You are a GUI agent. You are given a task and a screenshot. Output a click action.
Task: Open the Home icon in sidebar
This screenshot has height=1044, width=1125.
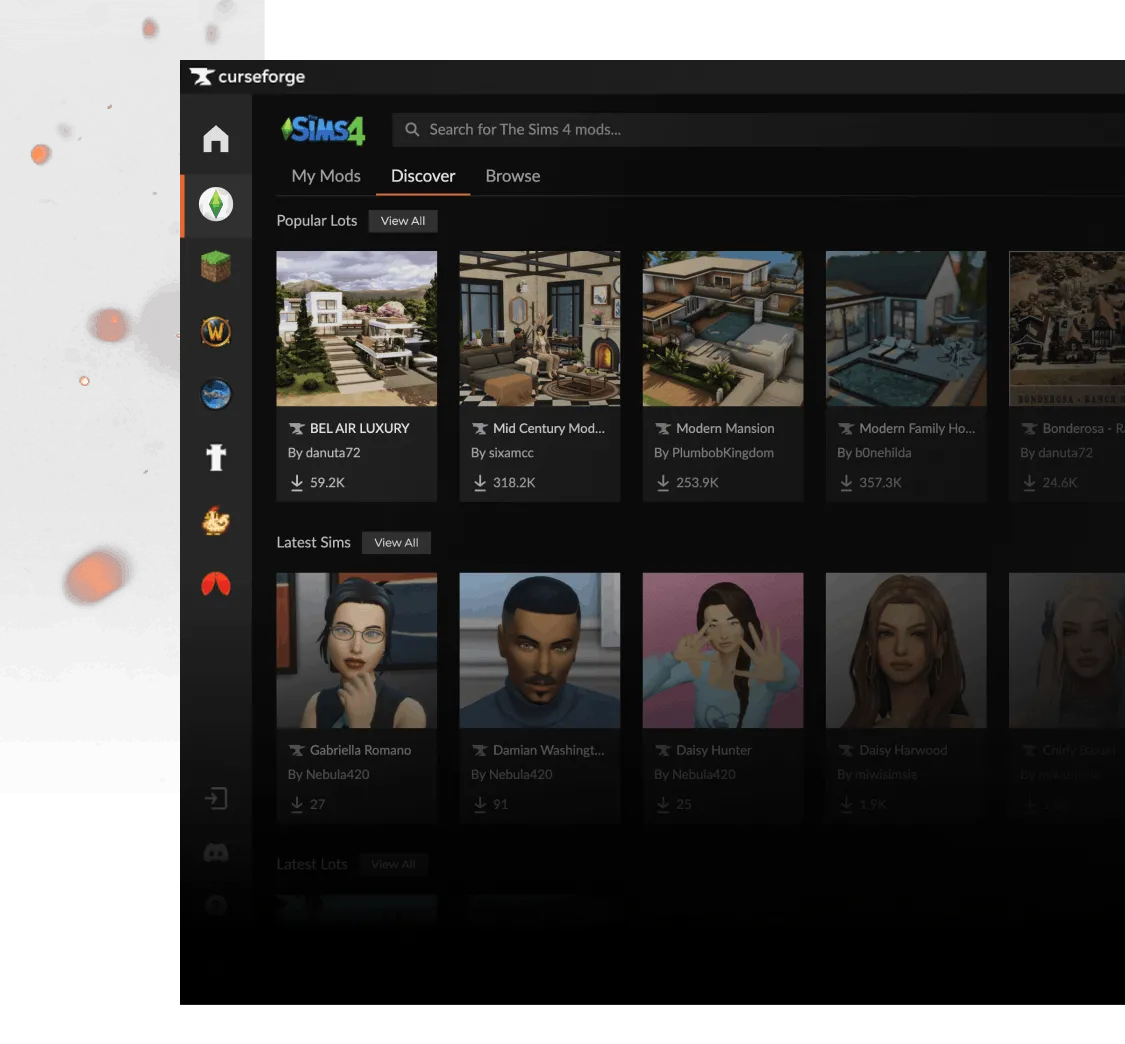[216, 139]
